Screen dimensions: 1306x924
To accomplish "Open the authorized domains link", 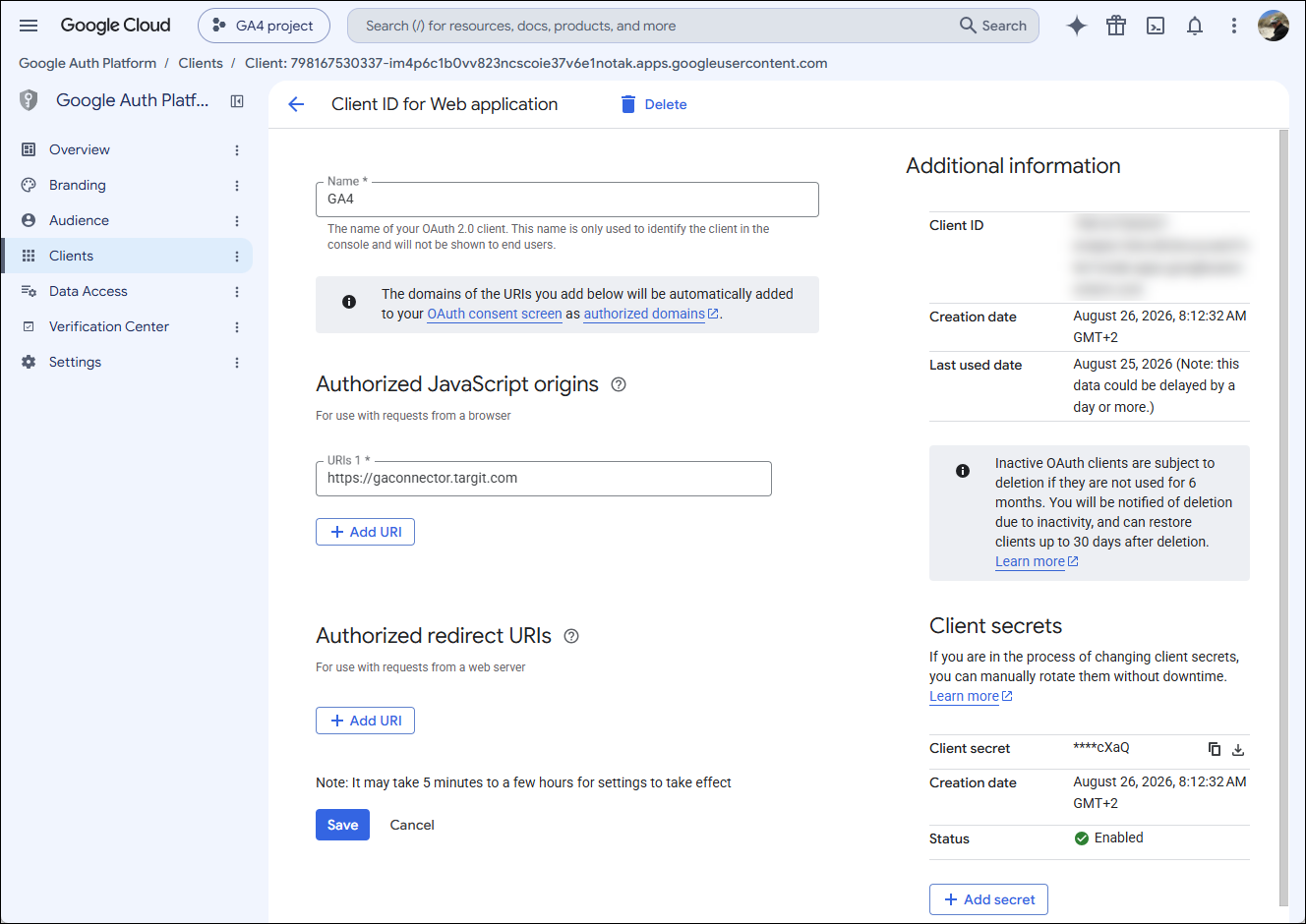I will (651, 314).
